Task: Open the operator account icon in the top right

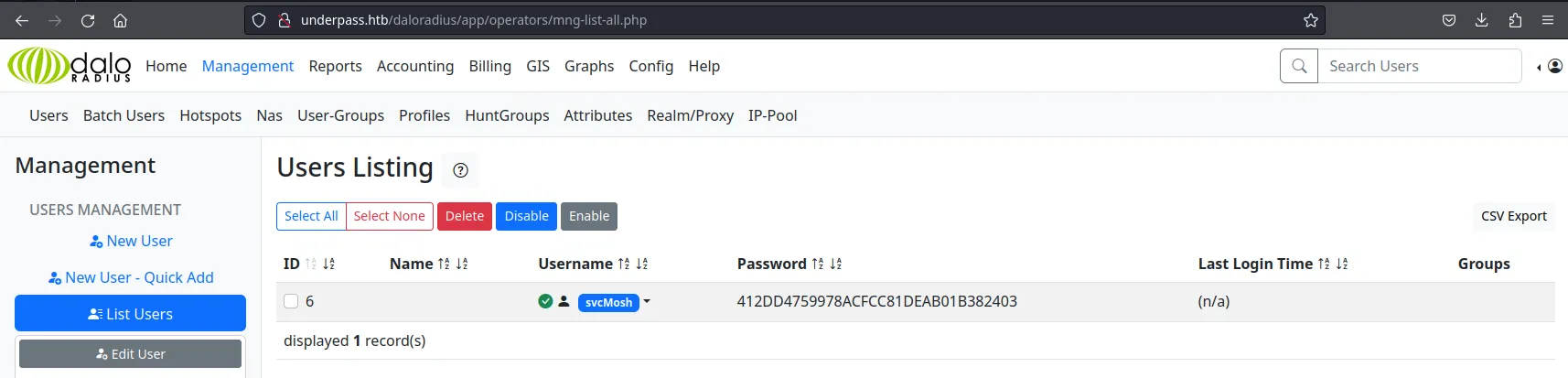Action: (1554, 66)
